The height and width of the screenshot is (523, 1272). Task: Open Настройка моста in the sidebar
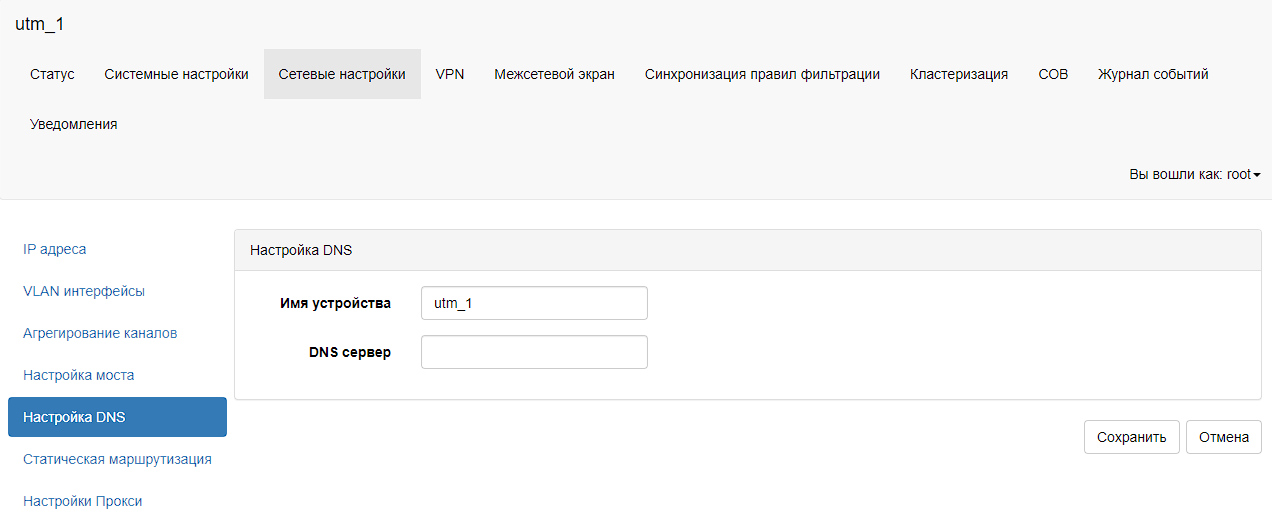click(x=78, y=375)
